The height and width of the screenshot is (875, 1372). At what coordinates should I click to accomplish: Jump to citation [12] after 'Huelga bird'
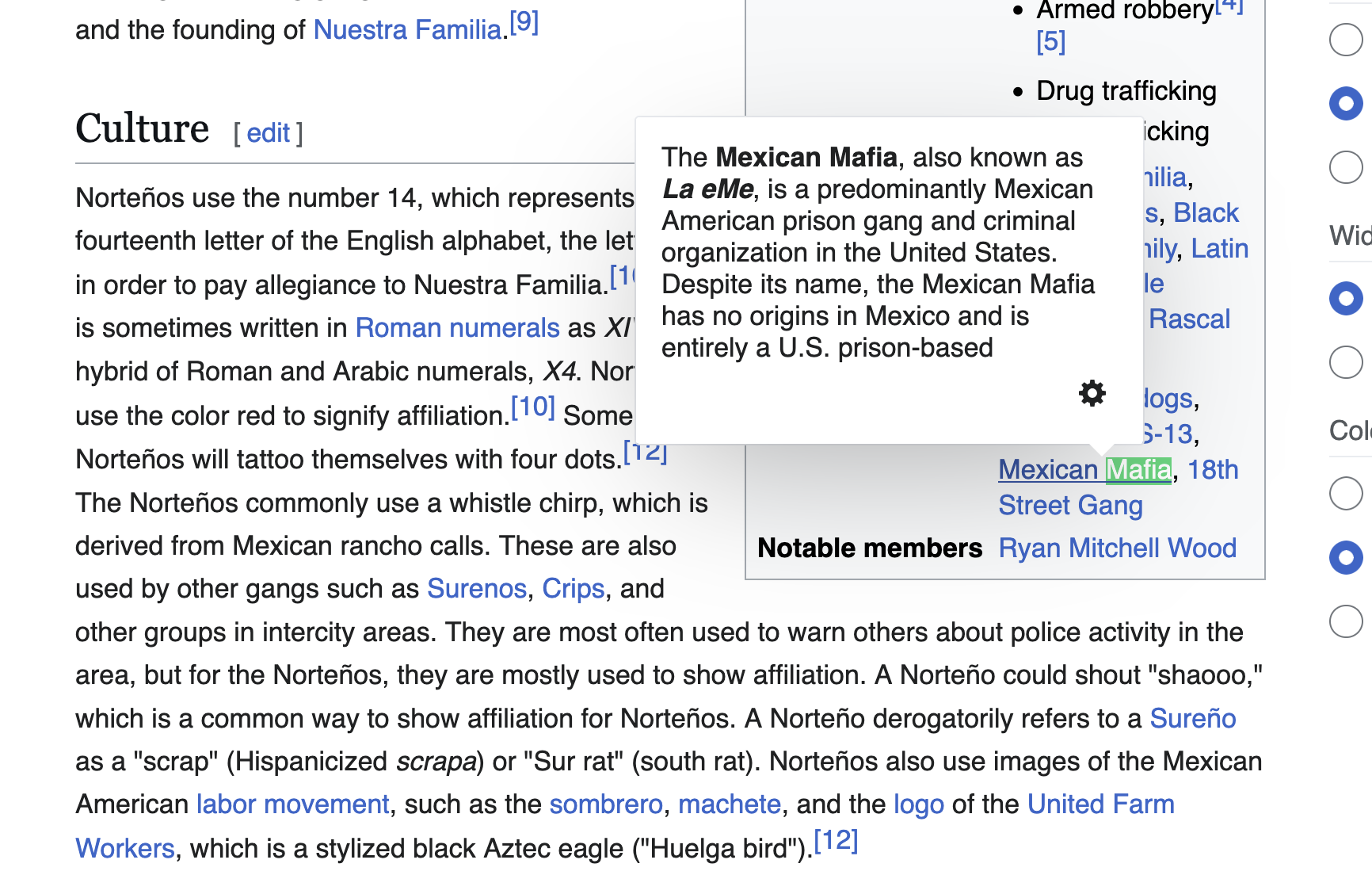click(837, 840)
